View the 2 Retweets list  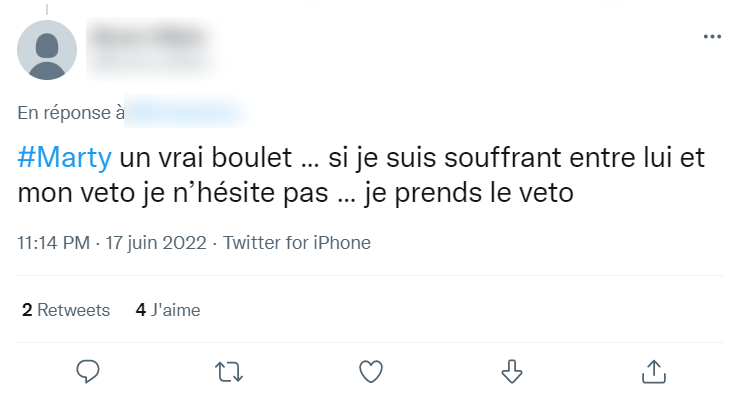tap(66, 310)
